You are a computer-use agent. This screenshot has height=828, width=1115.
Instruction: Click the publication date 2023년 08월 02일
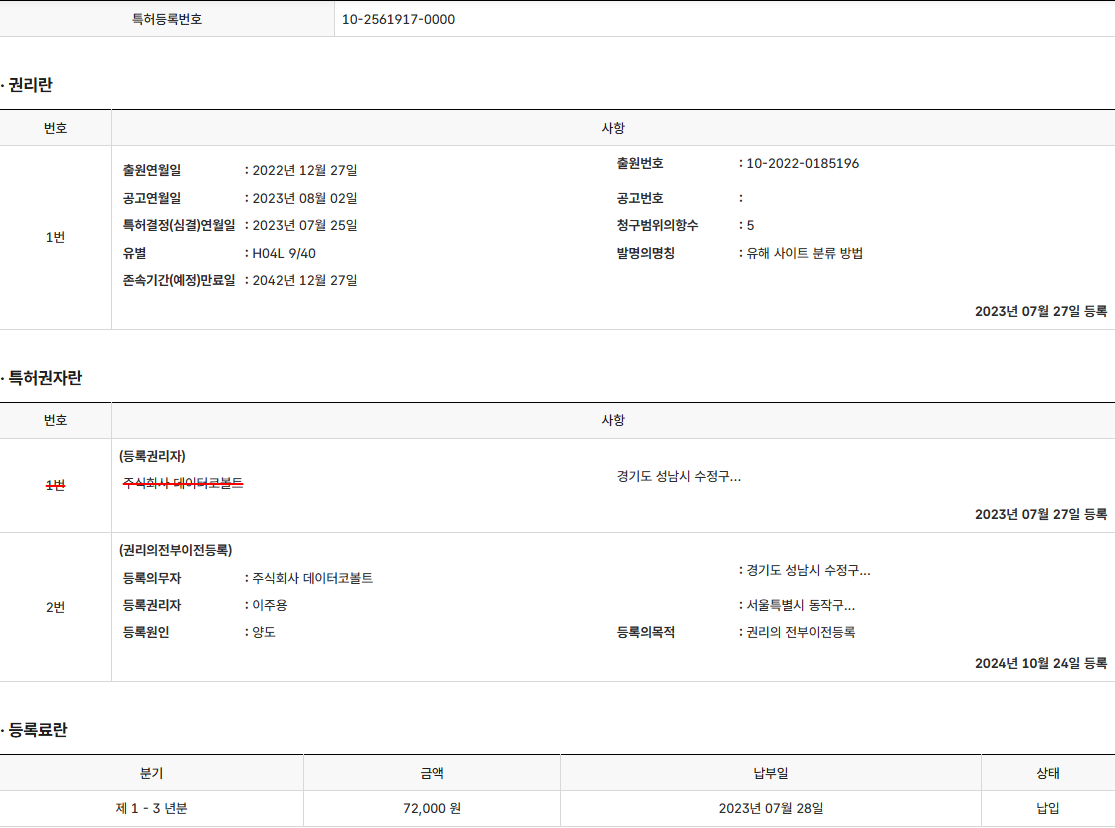(x=304, y=198)
